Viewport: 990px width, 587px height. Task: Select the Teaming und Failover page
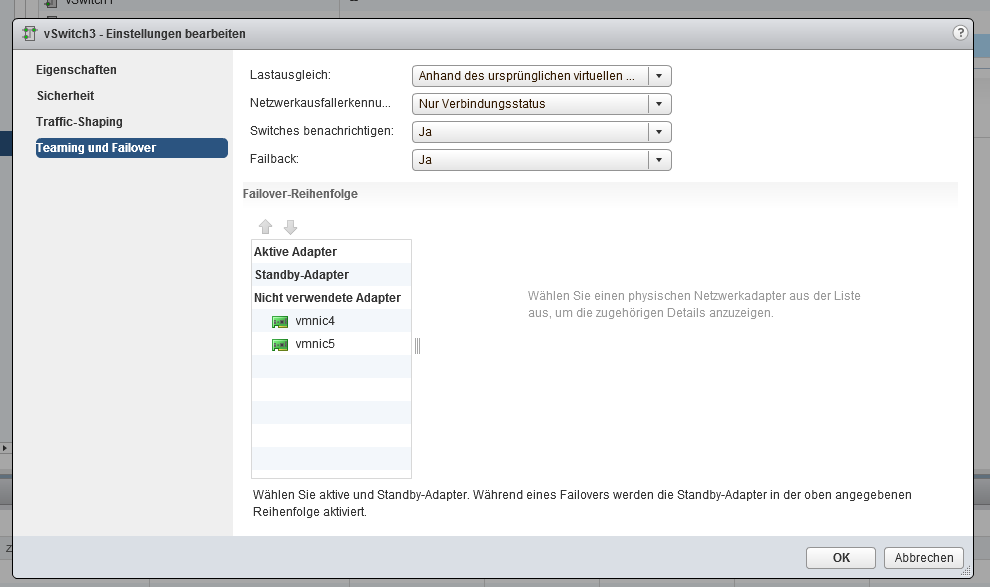[96, 148]
